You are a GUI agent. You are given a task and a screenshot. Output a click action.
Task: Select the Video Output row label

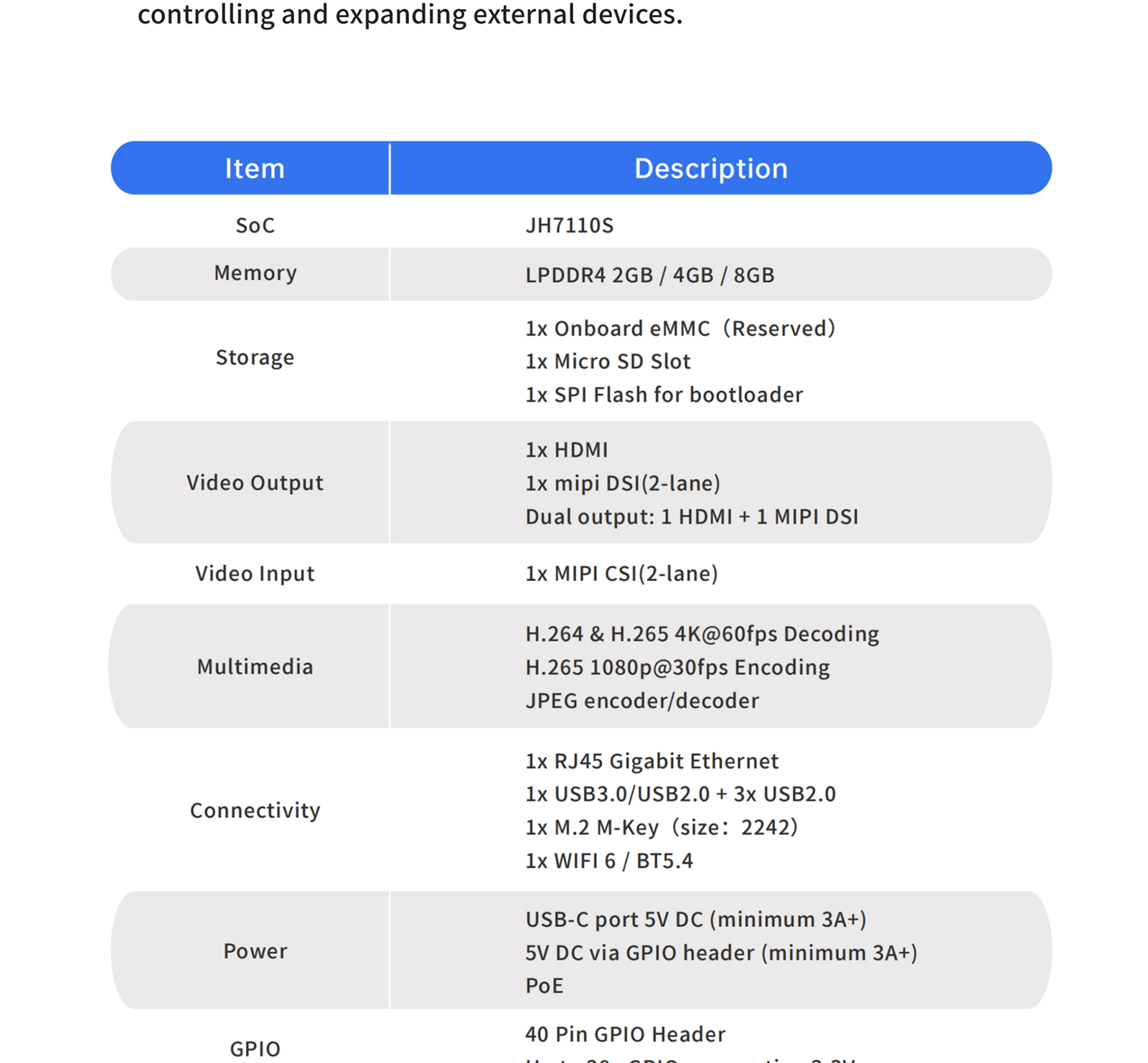[x=255, y=483]
